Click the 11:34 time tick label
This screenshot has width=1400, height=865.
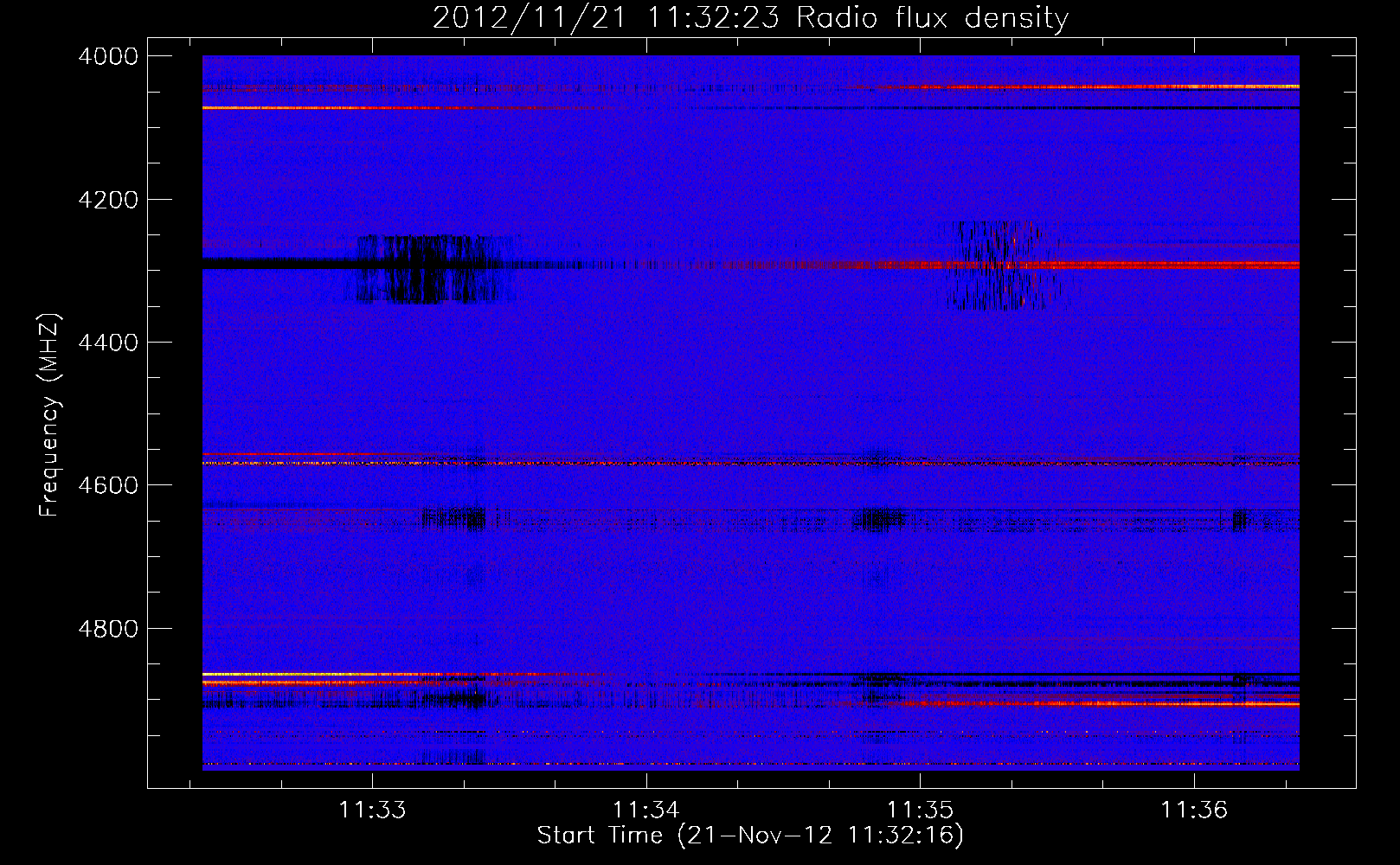coord(646,811)
